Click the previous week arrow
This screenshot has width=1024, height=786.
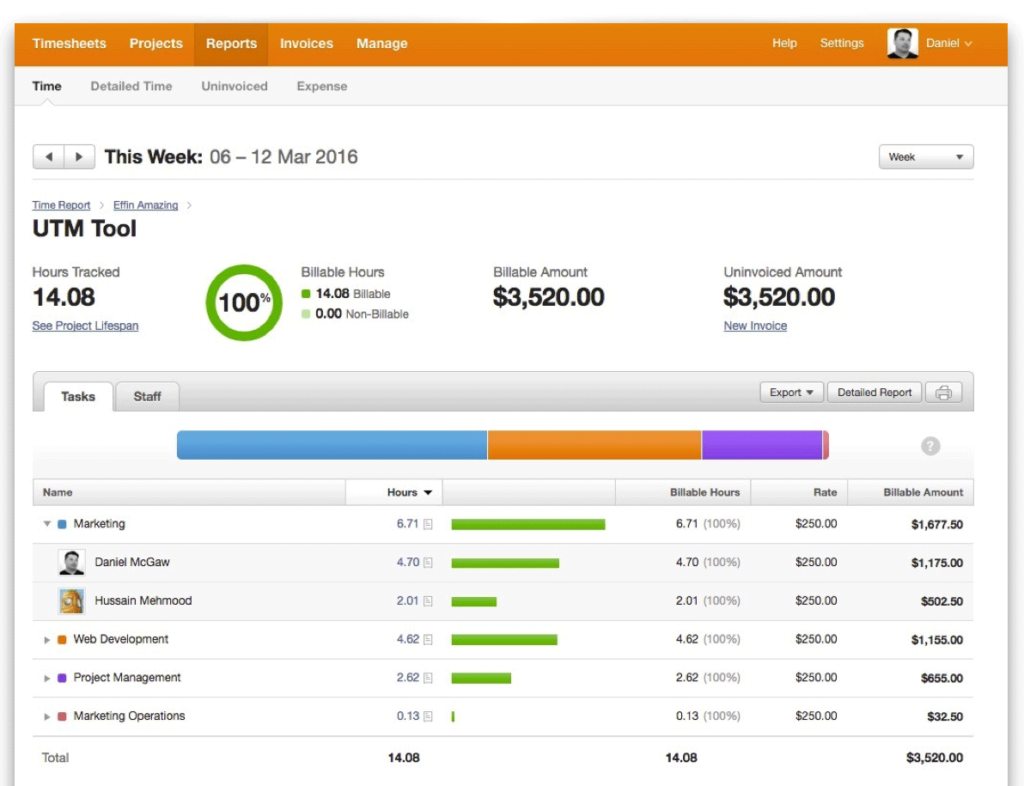point(49,156)
